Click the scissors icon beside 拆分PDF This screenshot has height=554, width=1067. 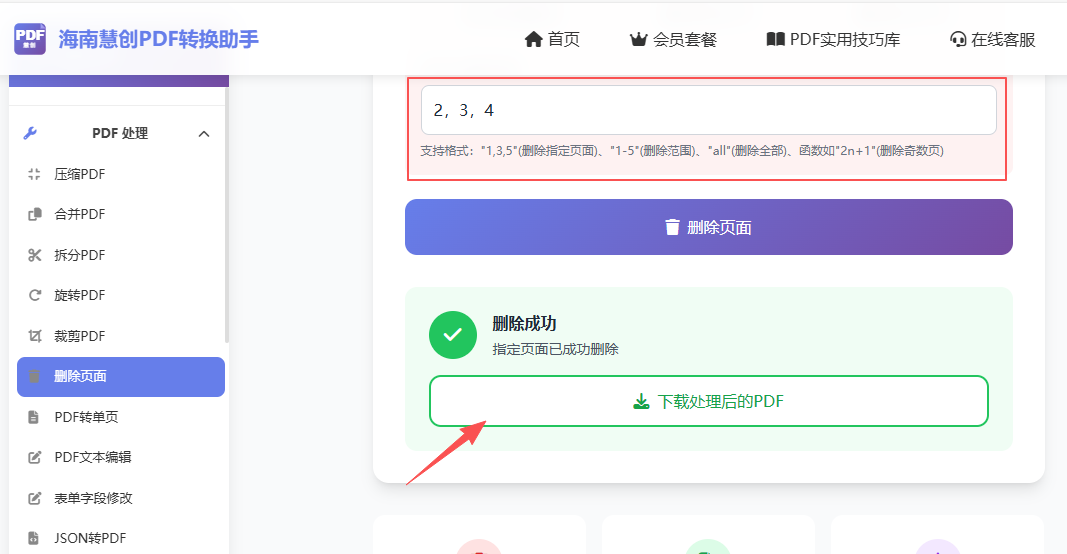pyautogui.click(x=34, y=255)
